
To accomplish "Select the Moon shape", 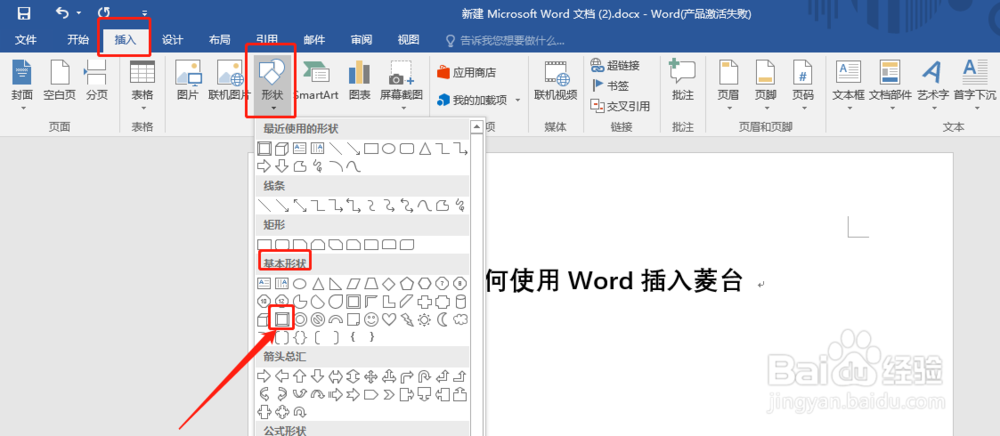I will pos(442,318).
